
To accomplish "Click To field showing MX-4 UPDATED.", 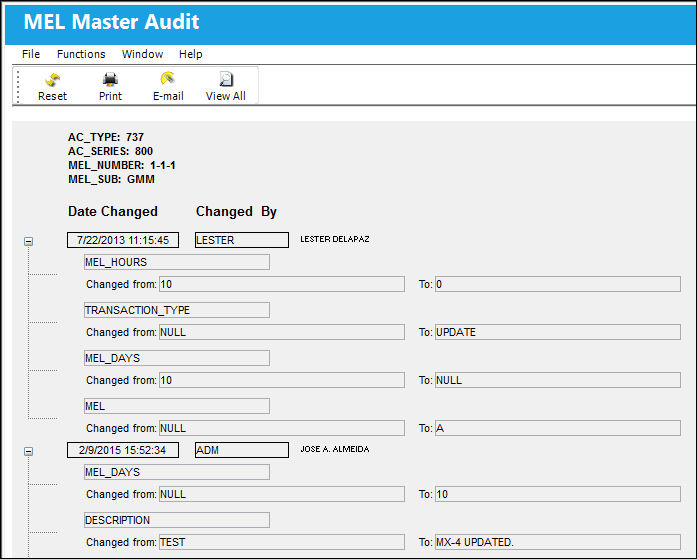I will pos(558,543).
